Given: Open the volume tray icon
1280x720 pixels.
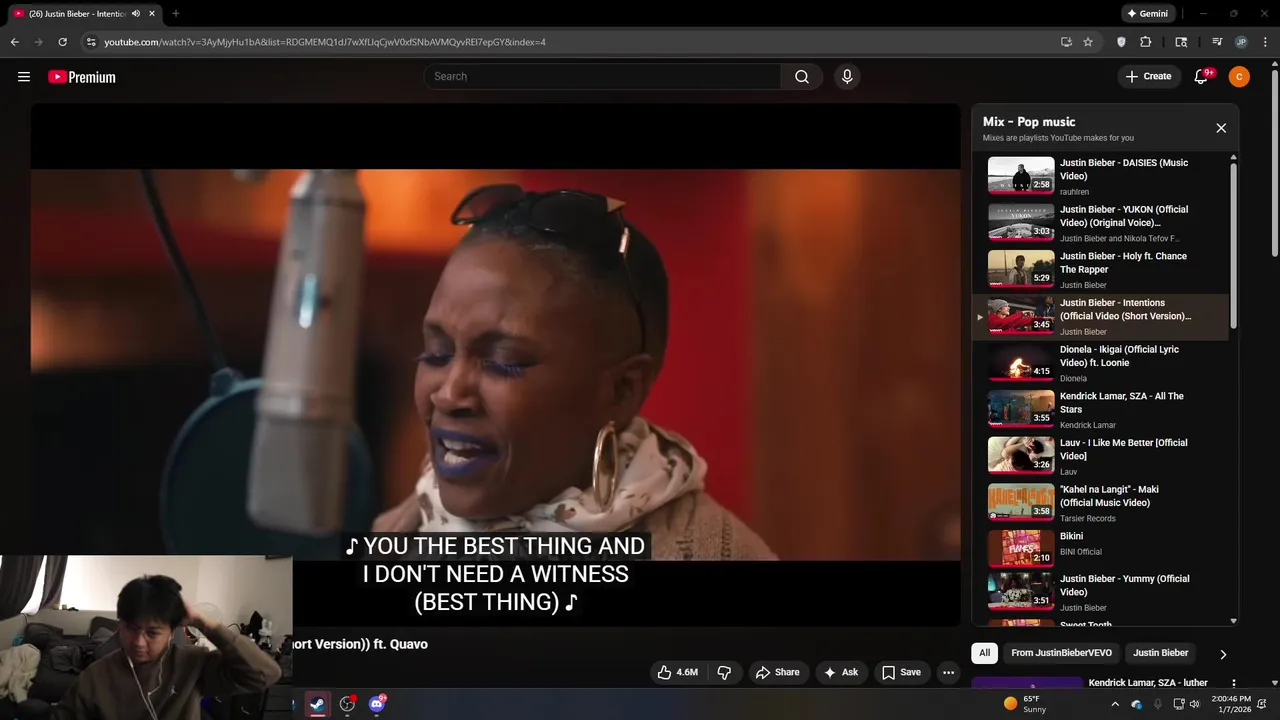Looking at the screenshot, I should (1194, 704).
